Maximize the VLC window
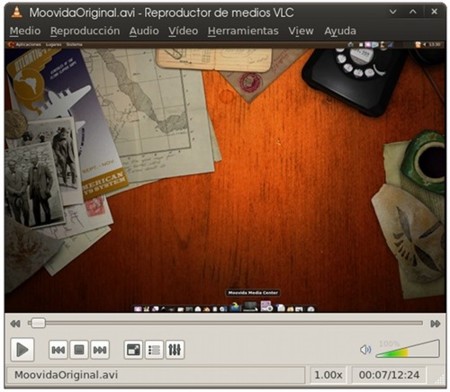 tap(413, 12)
